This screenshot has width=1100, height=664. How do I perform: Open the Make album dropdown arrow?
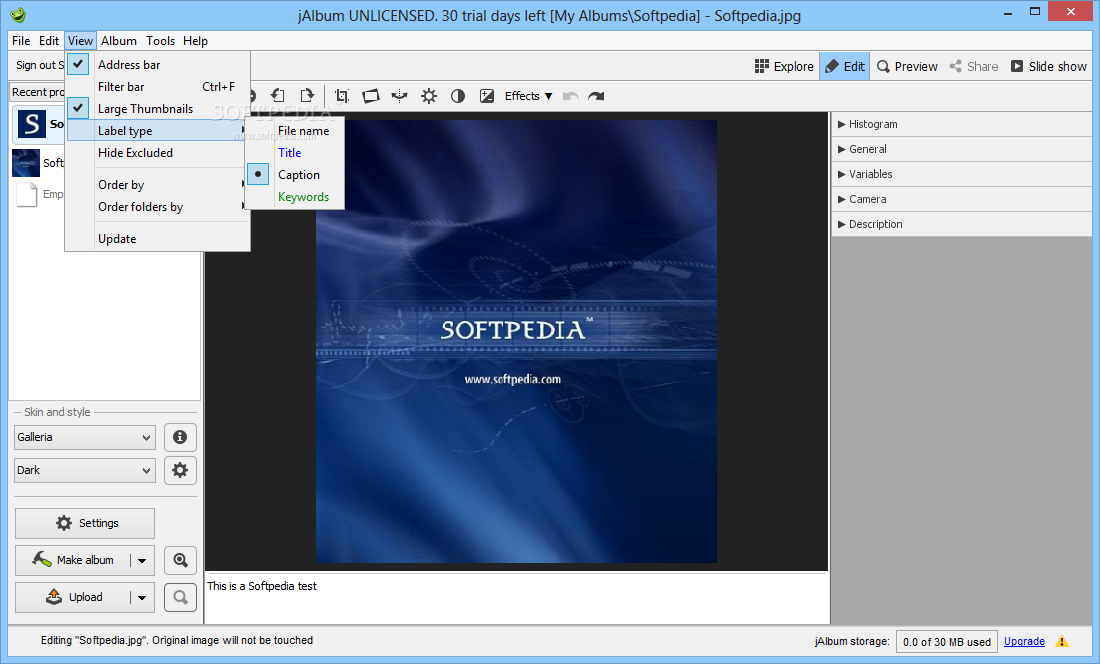142,560
